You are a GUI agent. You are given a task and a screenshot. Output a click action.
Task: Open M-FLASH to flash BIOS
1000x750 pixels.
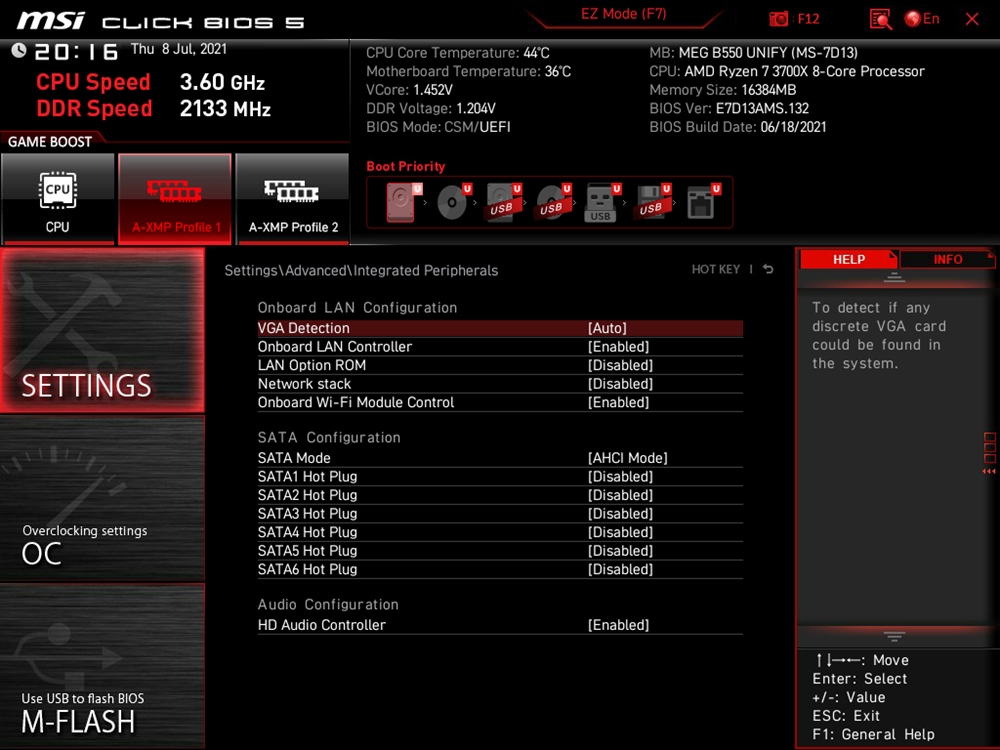pyautogui.click(x=103, y=666)
